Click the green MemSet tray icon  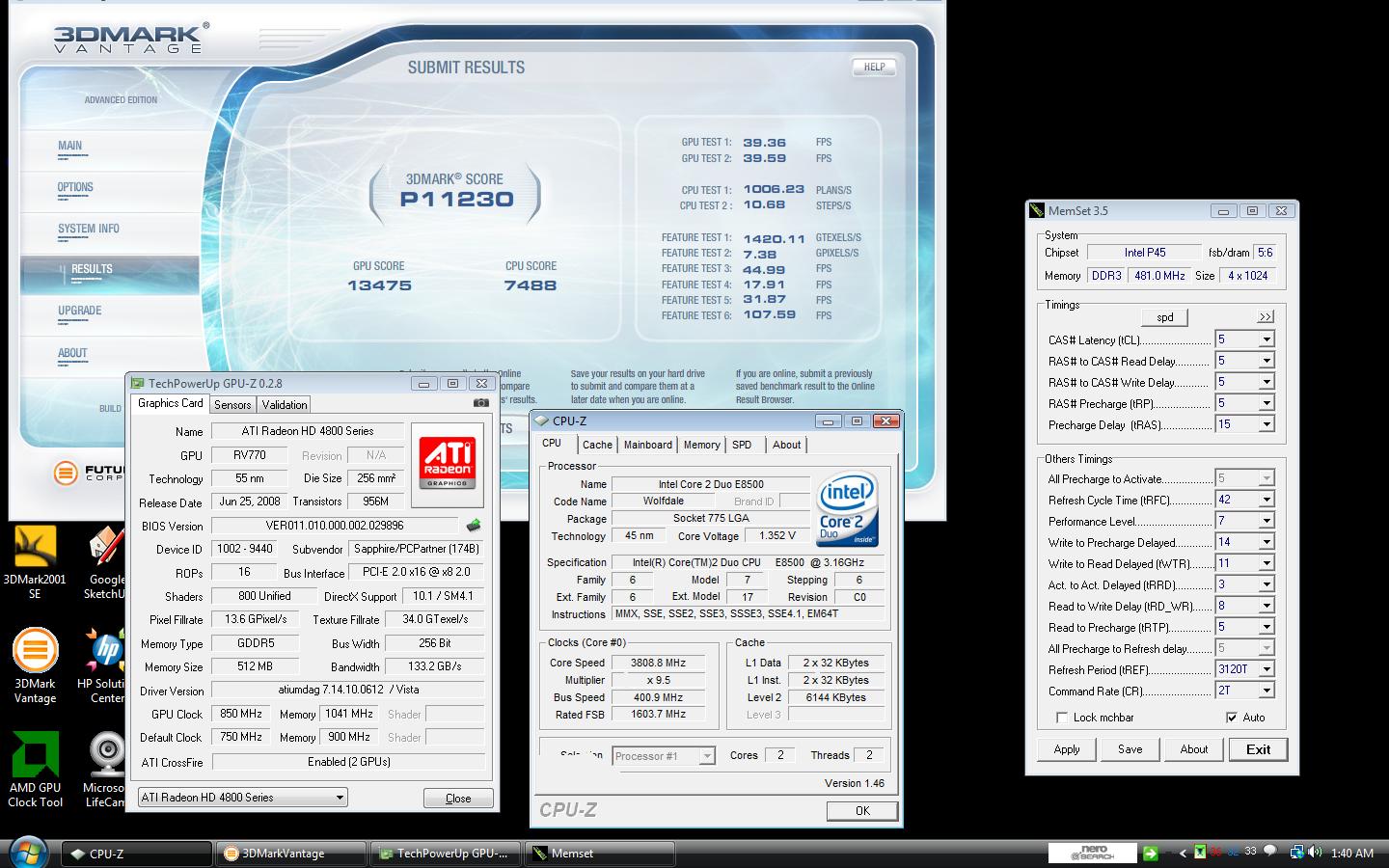(x=1200, y=852)
